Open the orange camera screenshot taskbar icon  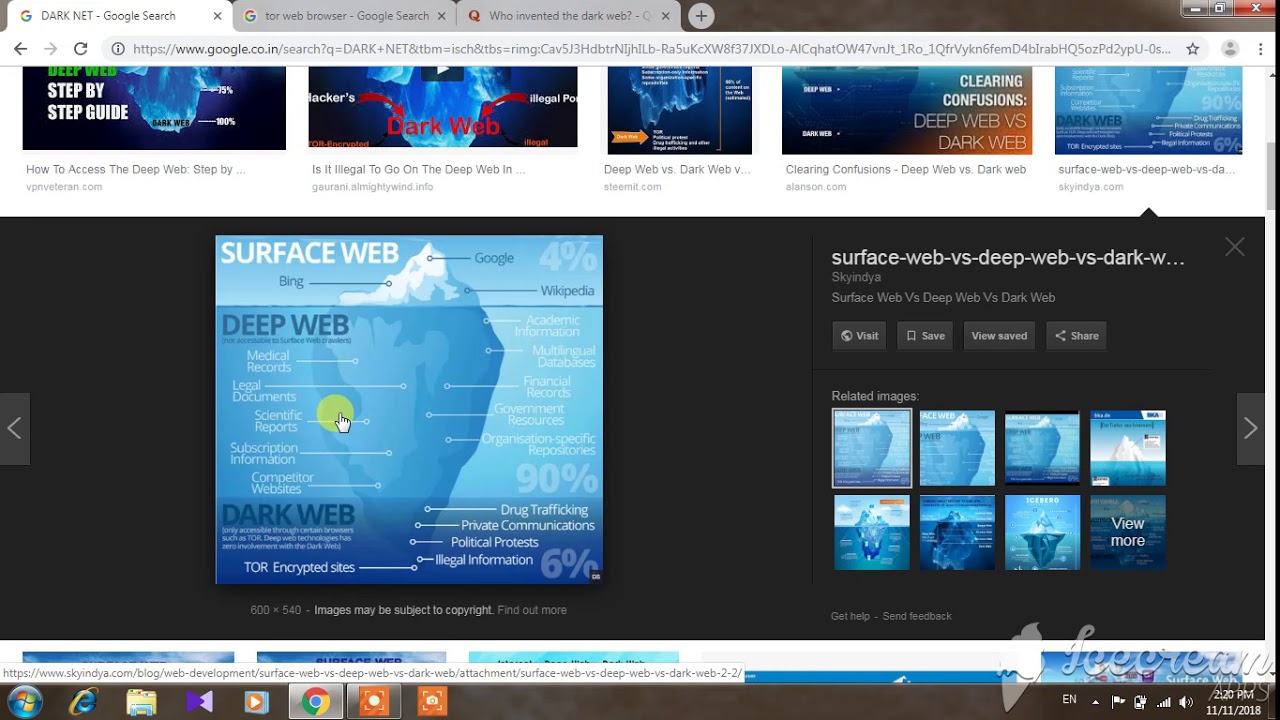pyautogui.click(x=432, y=702)
